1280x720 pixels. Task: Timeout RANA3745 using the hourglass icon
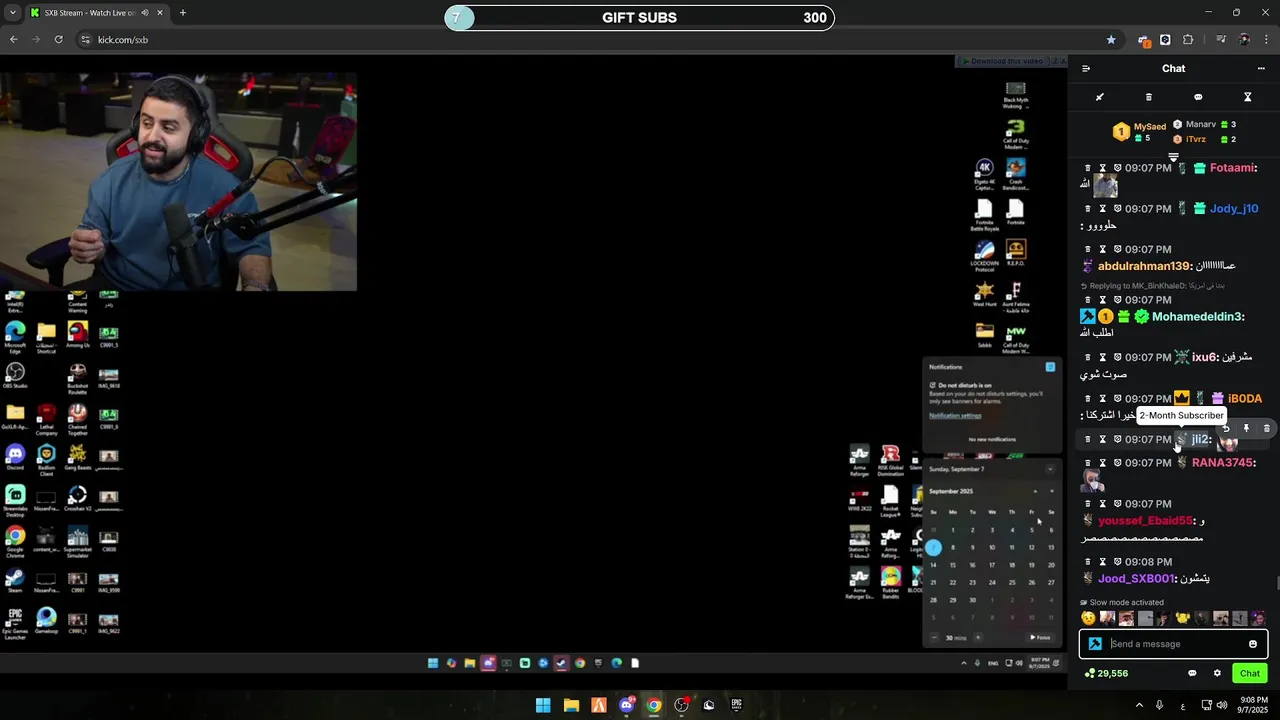click(1103, 463)
